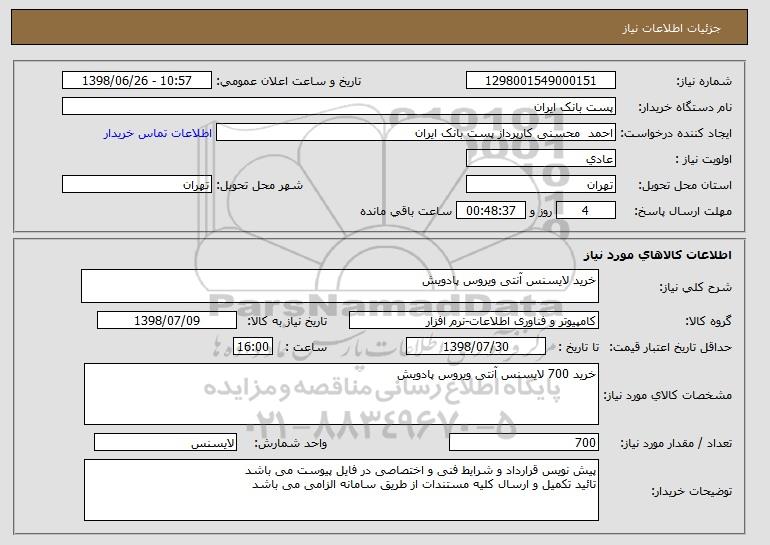Click the label گروه کالا
This screenshot has height=545, width=770.
(x=708, y=321)
